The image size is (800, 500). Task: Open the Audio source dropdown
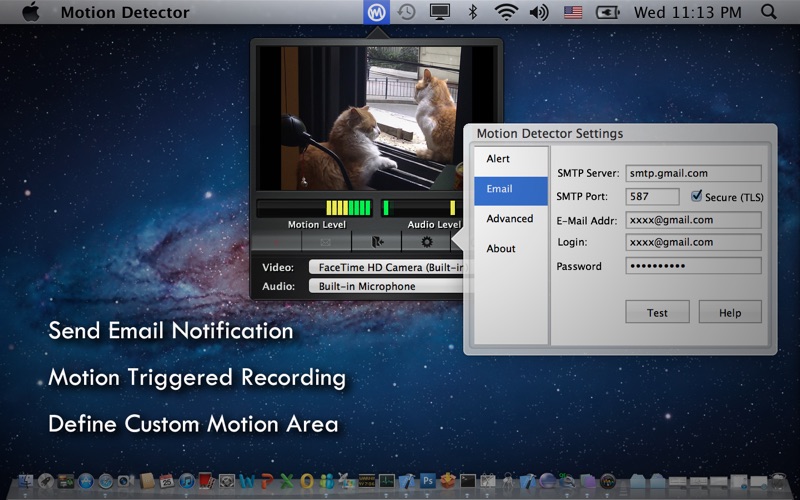(x=388, y=286)
